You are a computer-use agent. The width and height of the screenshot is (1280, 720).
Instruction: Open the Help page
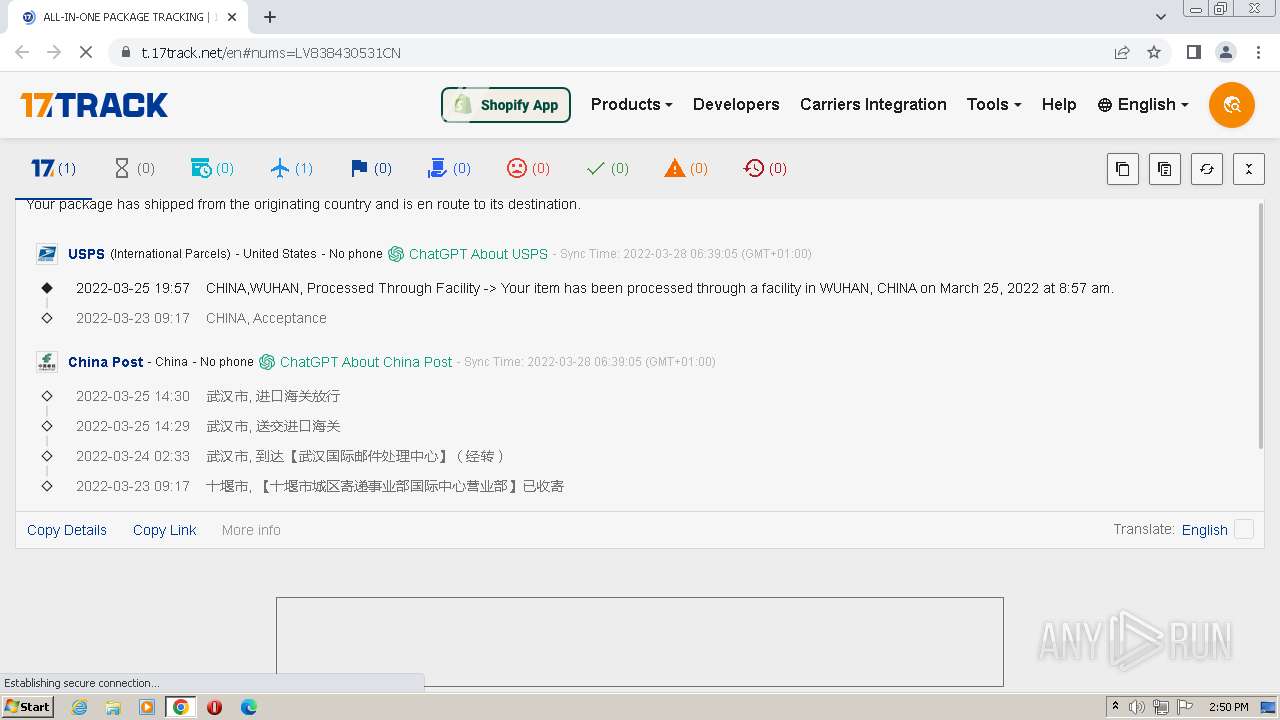(x=1059, y=104)
